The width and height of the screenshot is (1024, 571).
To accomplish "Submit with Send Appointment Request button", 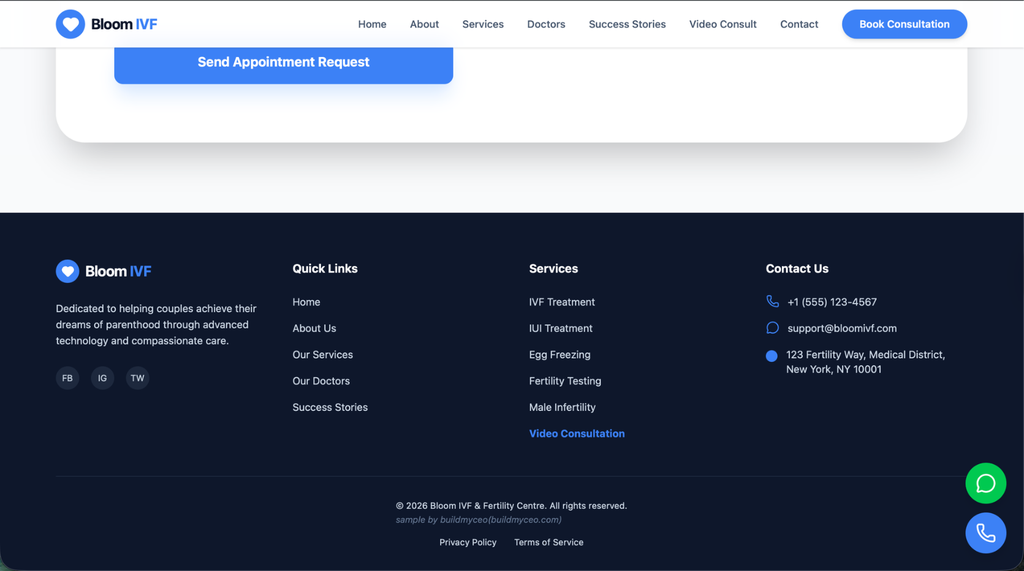I will point(283,63).
